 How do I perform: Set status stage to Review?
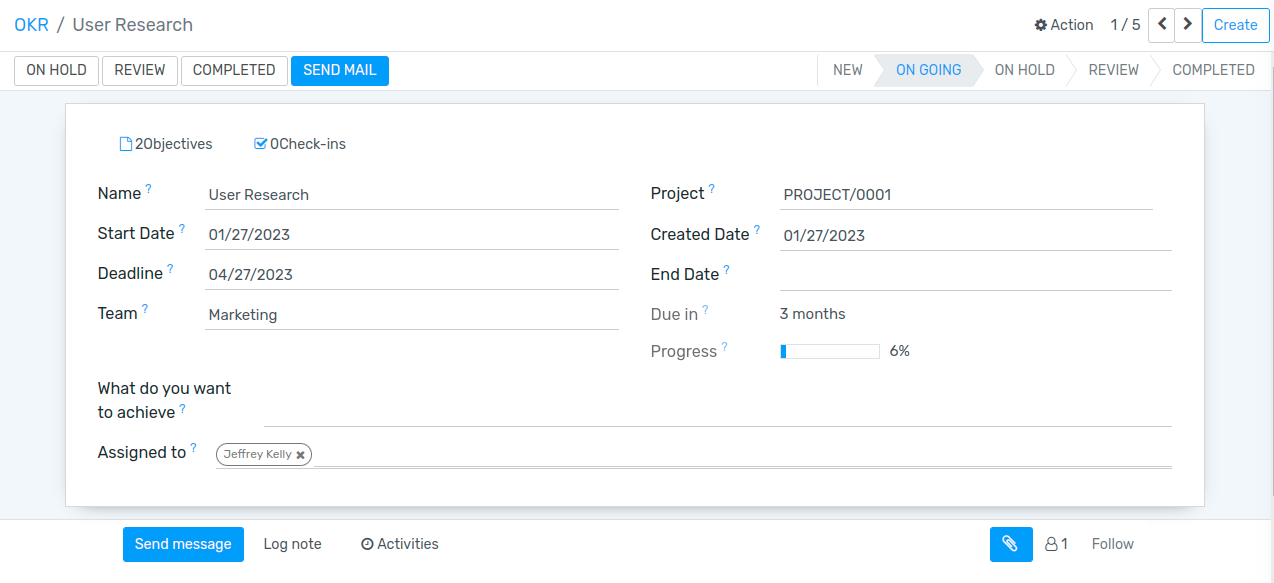1113,70
